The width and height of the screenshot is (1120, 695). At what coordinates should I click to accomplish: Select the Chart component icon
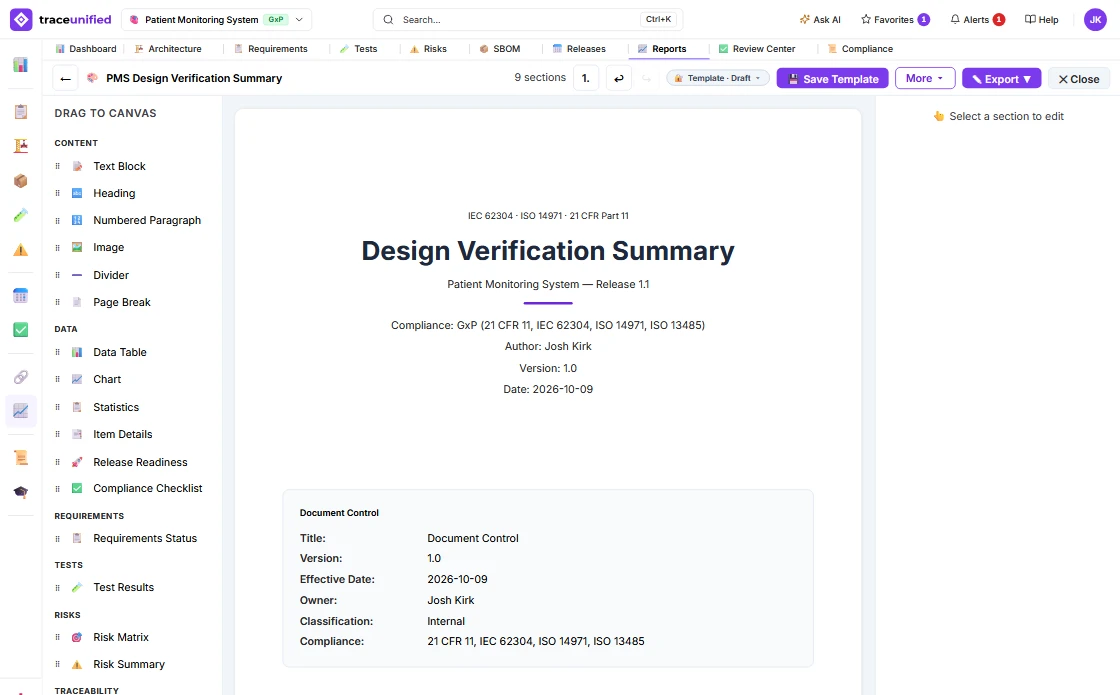[77, 379]
